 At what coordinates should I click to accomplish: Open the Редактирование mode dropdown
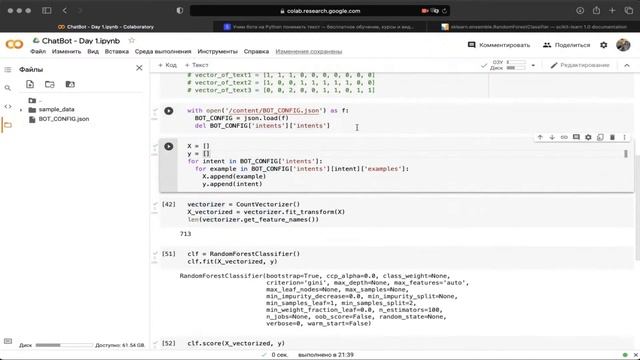coord(580,65)
